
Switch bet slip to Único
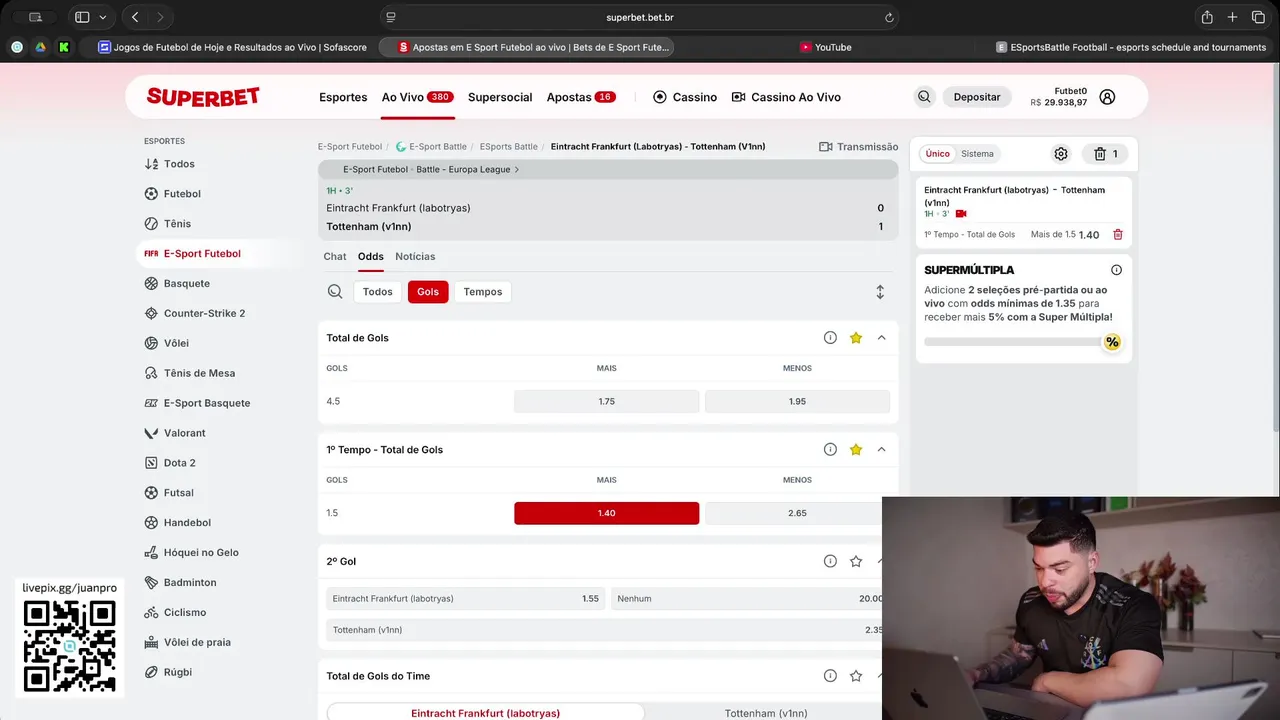click(937, 154)
